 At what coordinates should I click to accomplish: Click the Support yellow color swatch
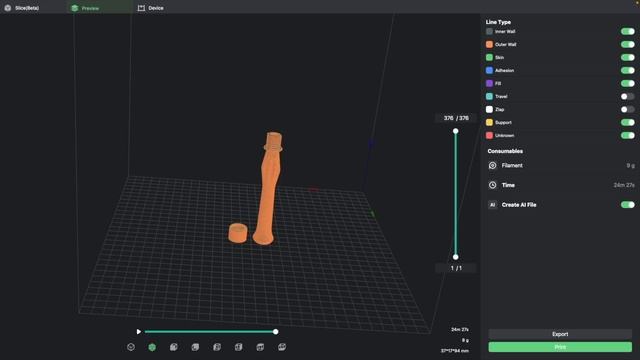[489, 122]
